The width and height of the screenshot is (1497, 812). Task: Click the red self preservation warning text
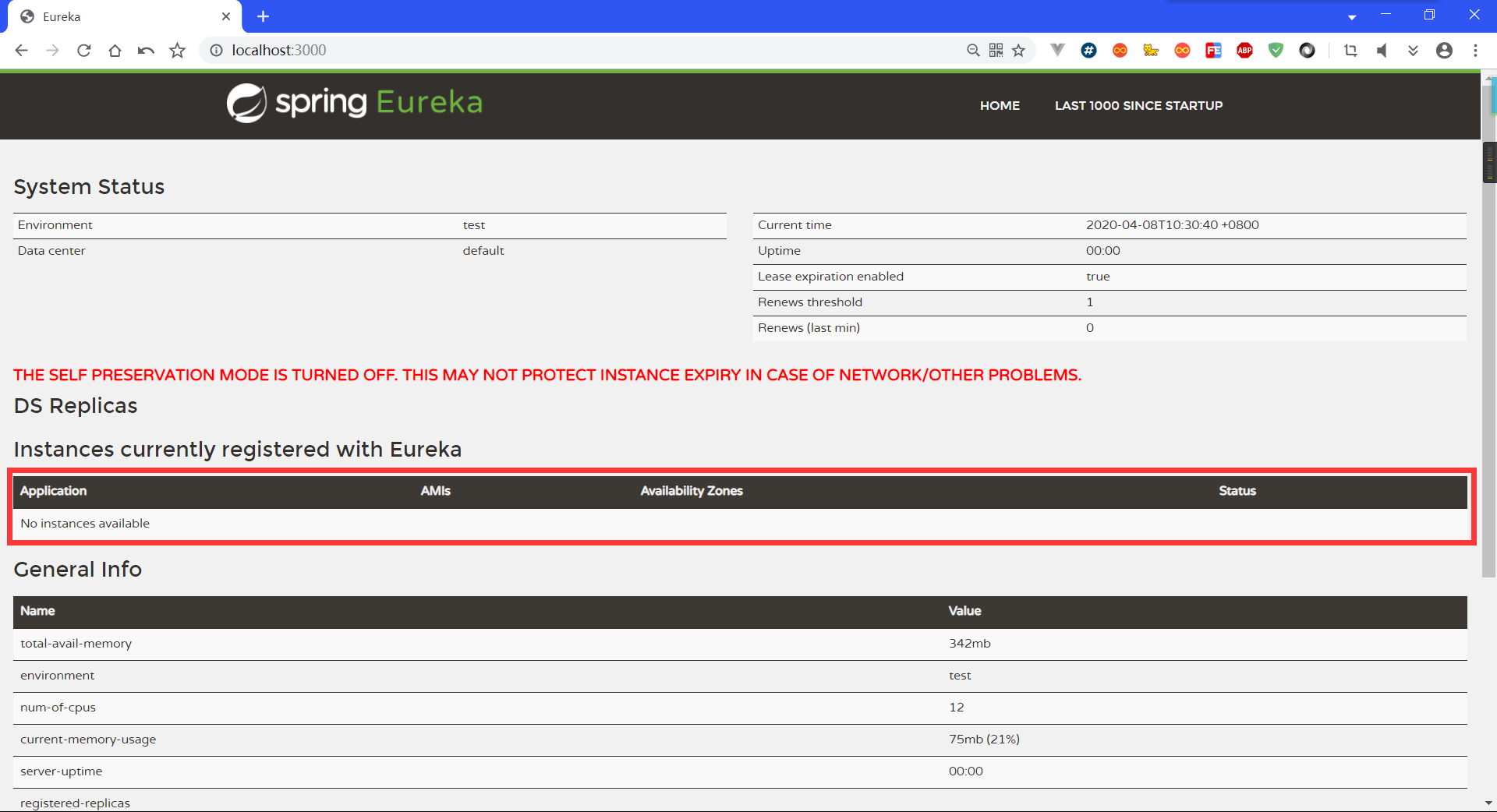[x=547, y=375]
